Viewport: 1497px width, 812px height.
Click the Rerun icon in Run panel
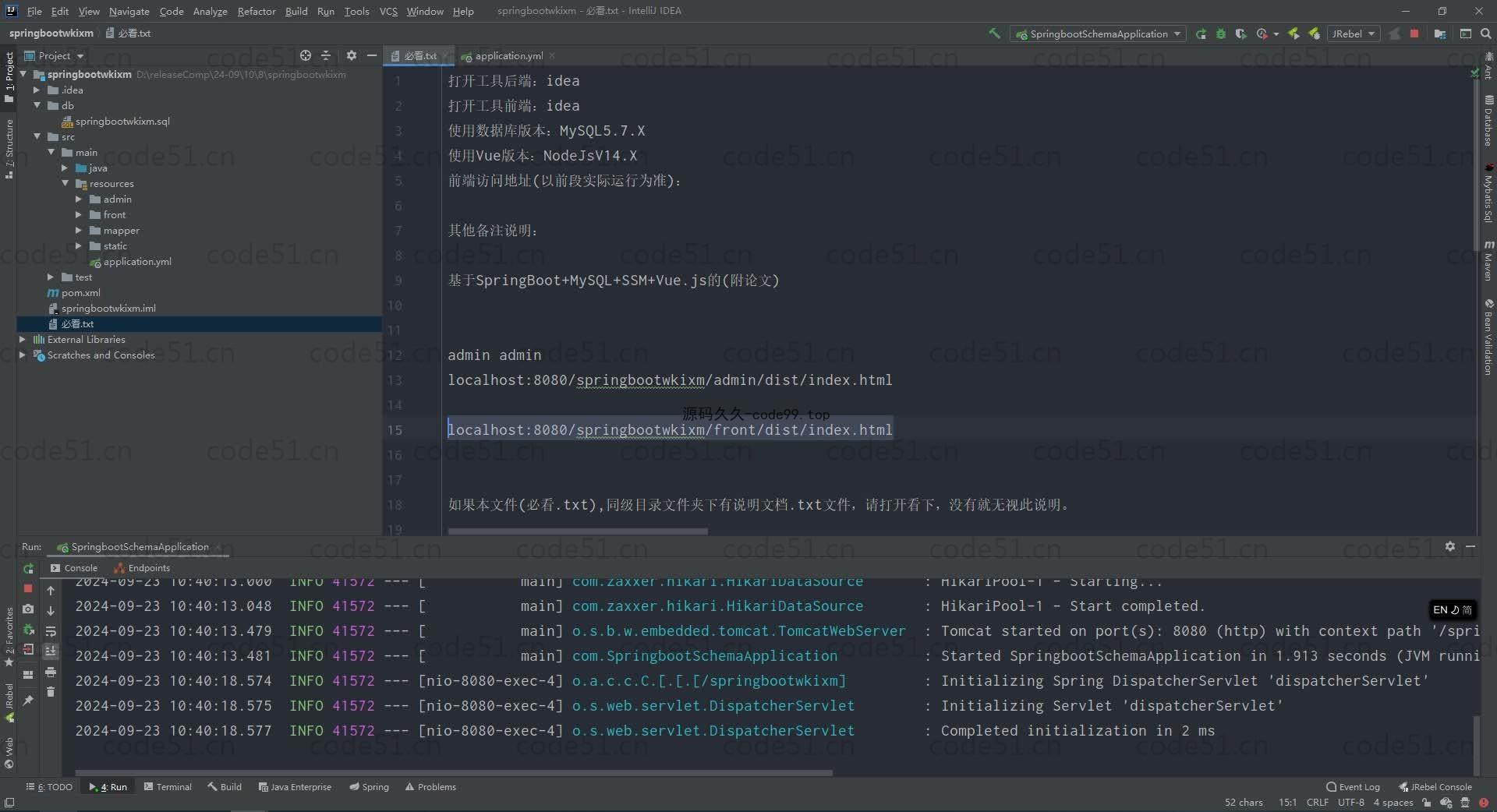click(x=28, y=568)
